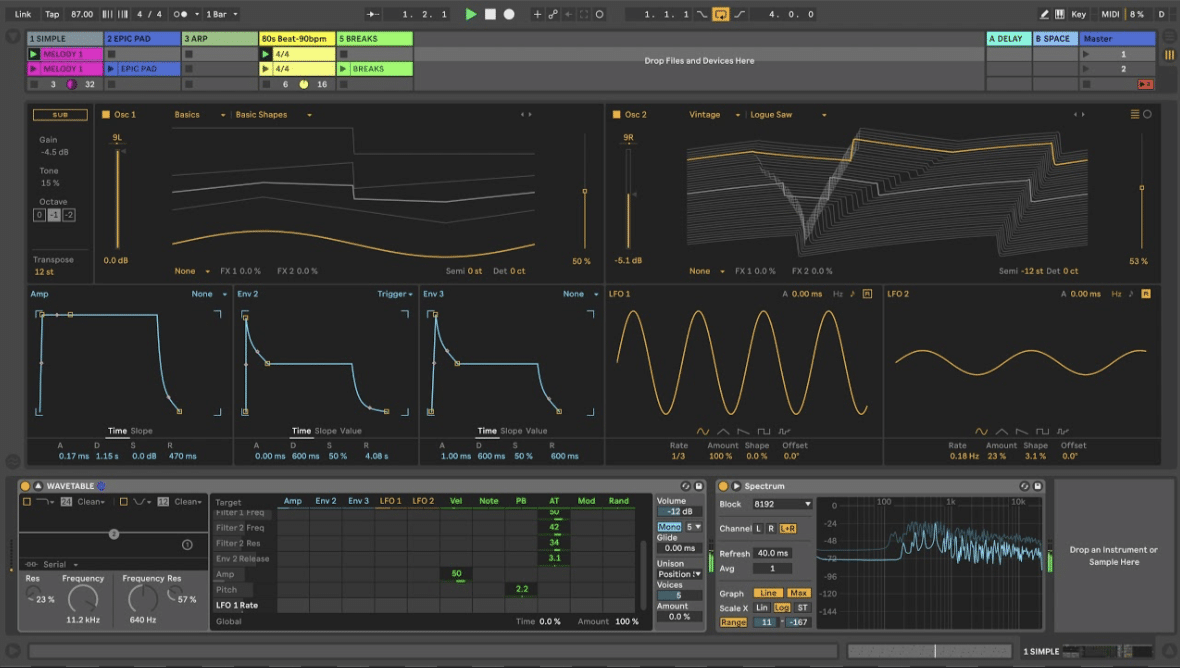
Task: Select the Rand modulation matrix column
Action: click(619, 501)
